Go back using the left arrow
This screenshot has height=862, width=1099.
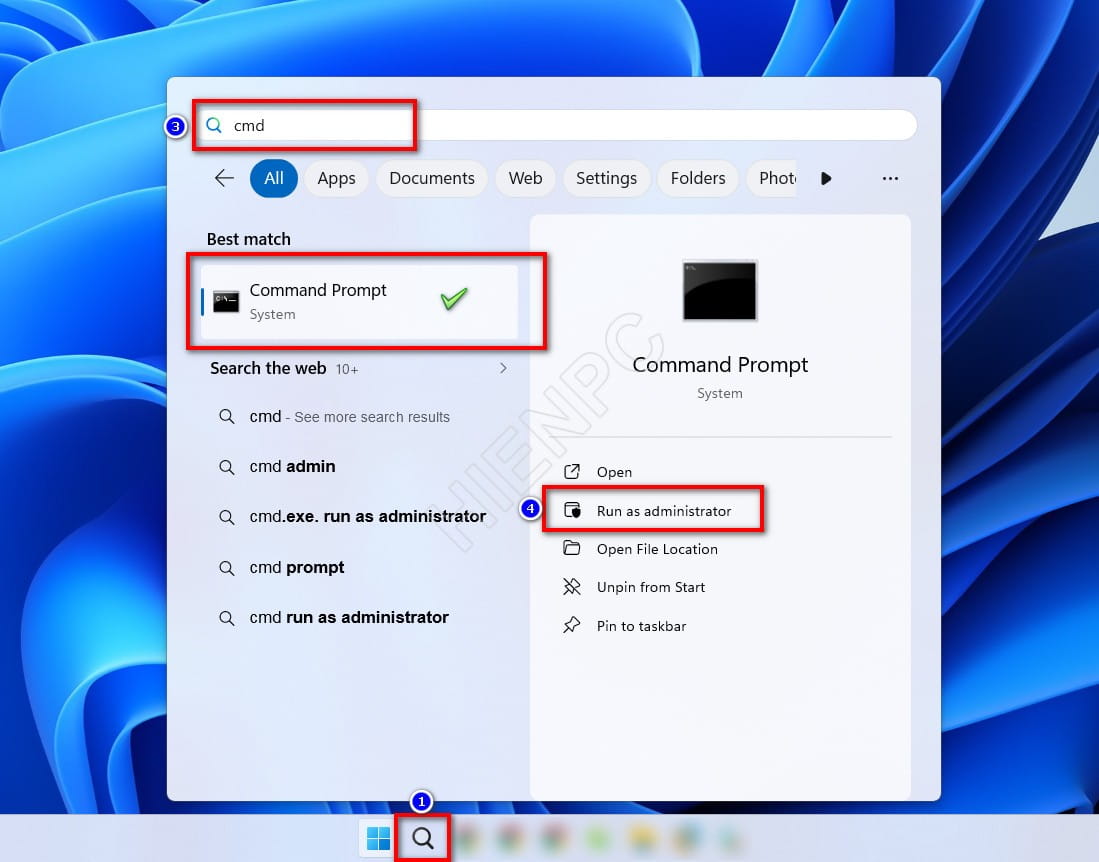point(224,178)
